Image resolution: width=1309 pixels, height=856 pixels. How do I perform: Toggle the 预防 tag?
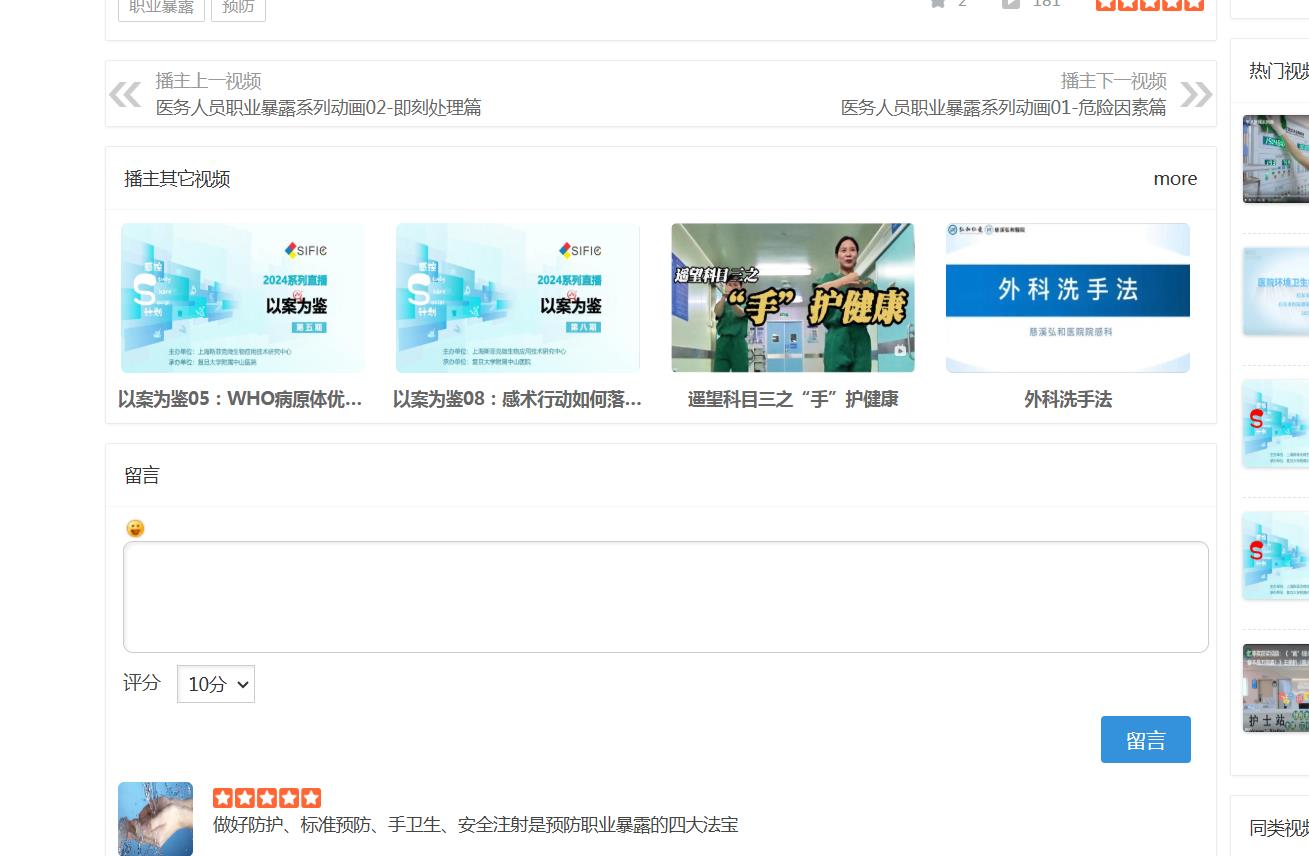(237, 3)
